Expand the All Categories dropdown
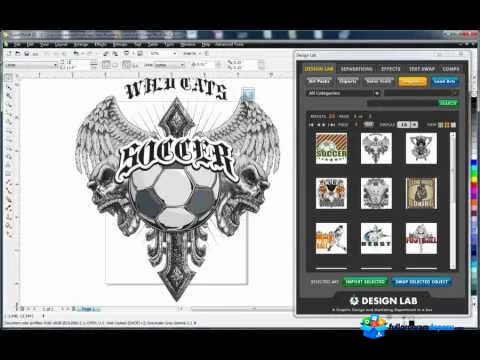This screenshot has width=480, height=360. click(x=343, y=93)
